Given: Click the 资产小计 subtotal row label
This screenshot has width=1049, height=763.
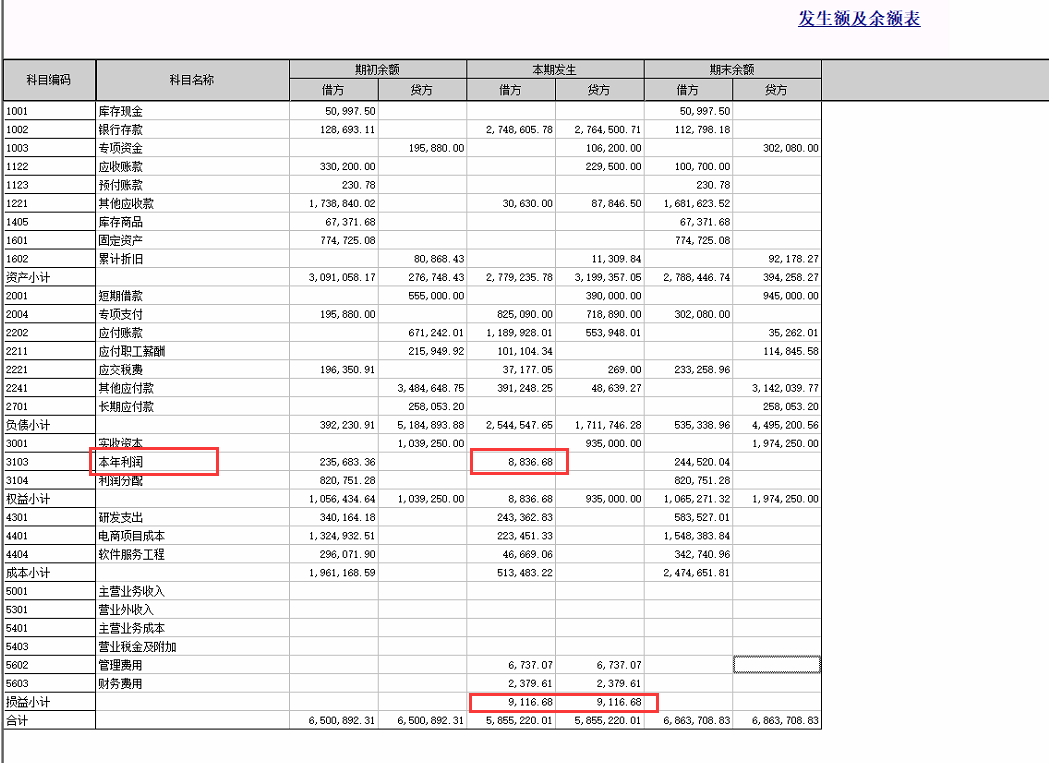Looking at the screenshot, I should click(x=27, y=277).
